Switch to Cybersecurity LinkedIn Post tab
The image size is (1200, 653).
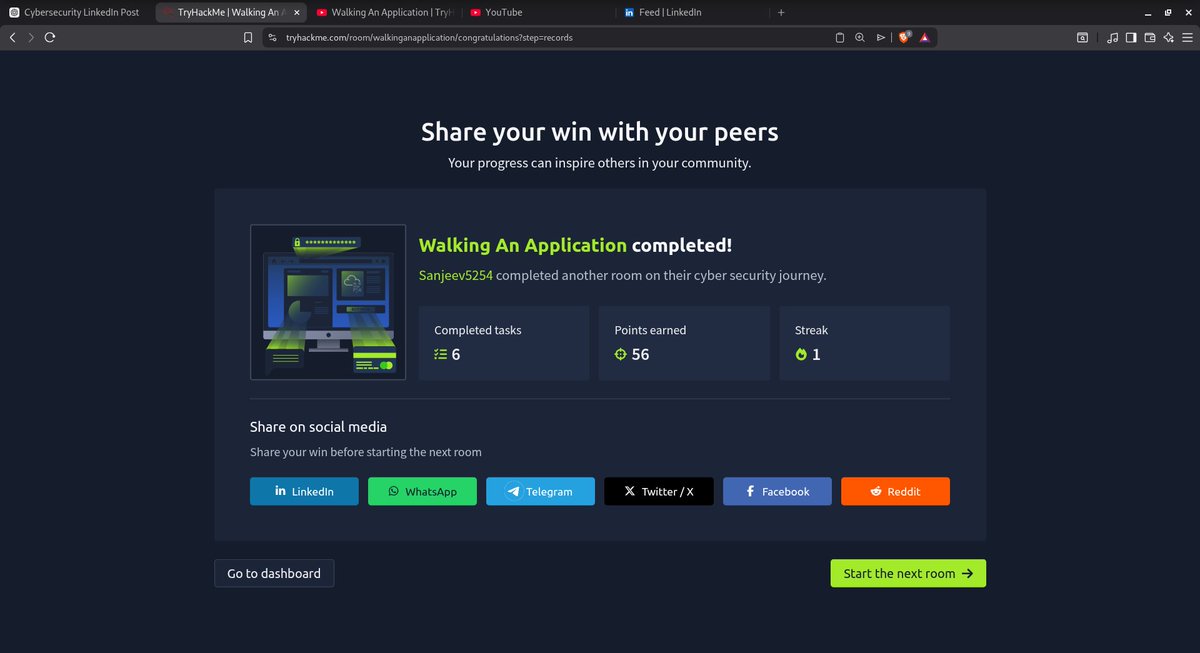76,12
